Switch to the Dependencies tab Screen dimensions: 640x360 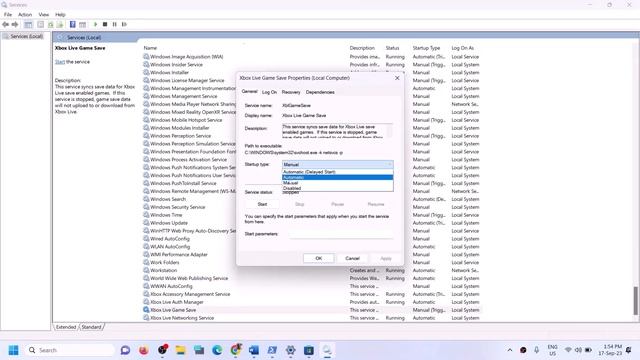click(320, 92)
